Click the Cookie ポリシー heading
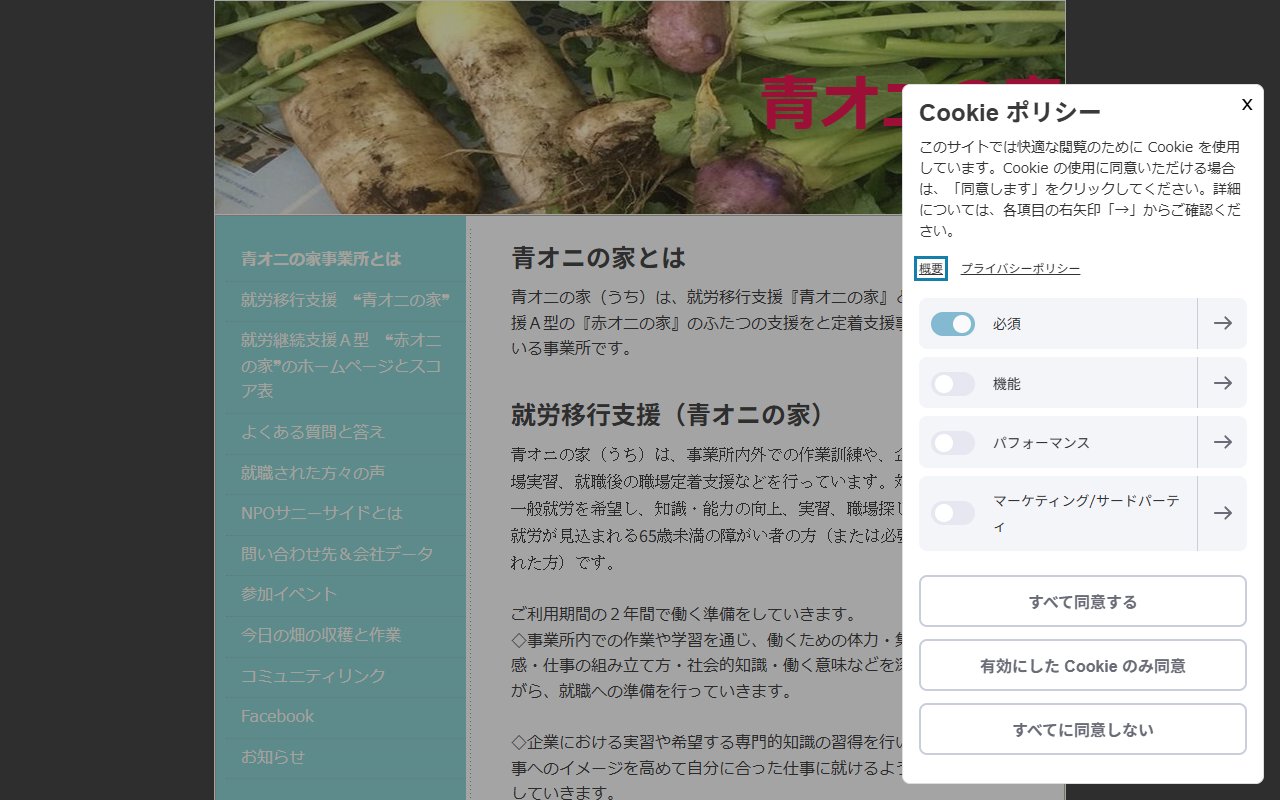Screen dimensions: 1280x800 coord(1010,111)
